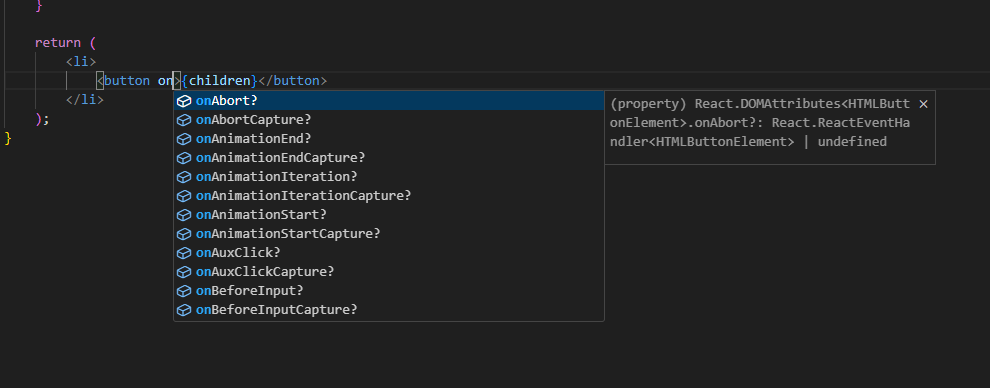Select the onAnimationIterationCapture? completion

pyautogui.click(x=389, y=196)
